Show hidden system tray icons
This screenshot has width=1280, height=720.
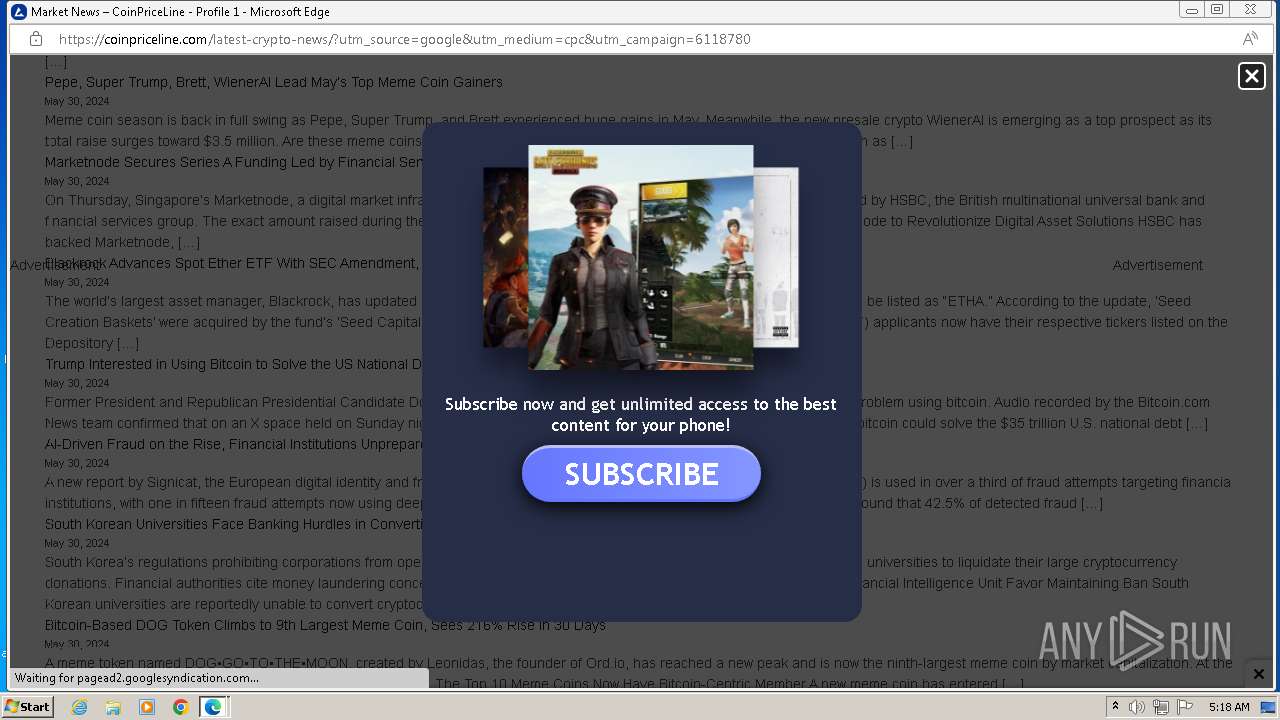[x=1115, y=707]
